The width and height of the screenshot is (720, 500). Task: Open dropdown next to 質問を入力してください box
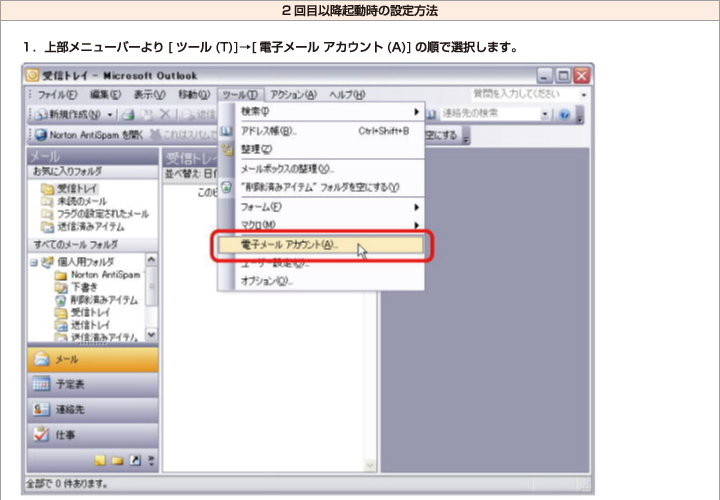click(583, 95)
